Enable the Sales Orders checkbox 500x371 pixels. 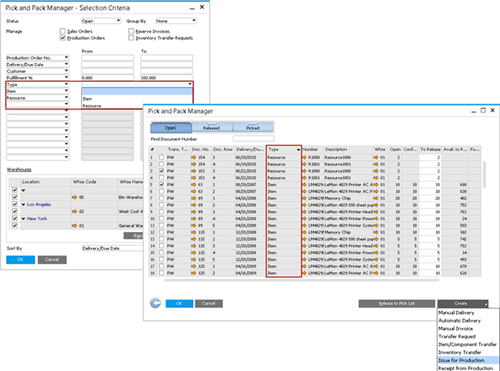(x=63, y=31)
